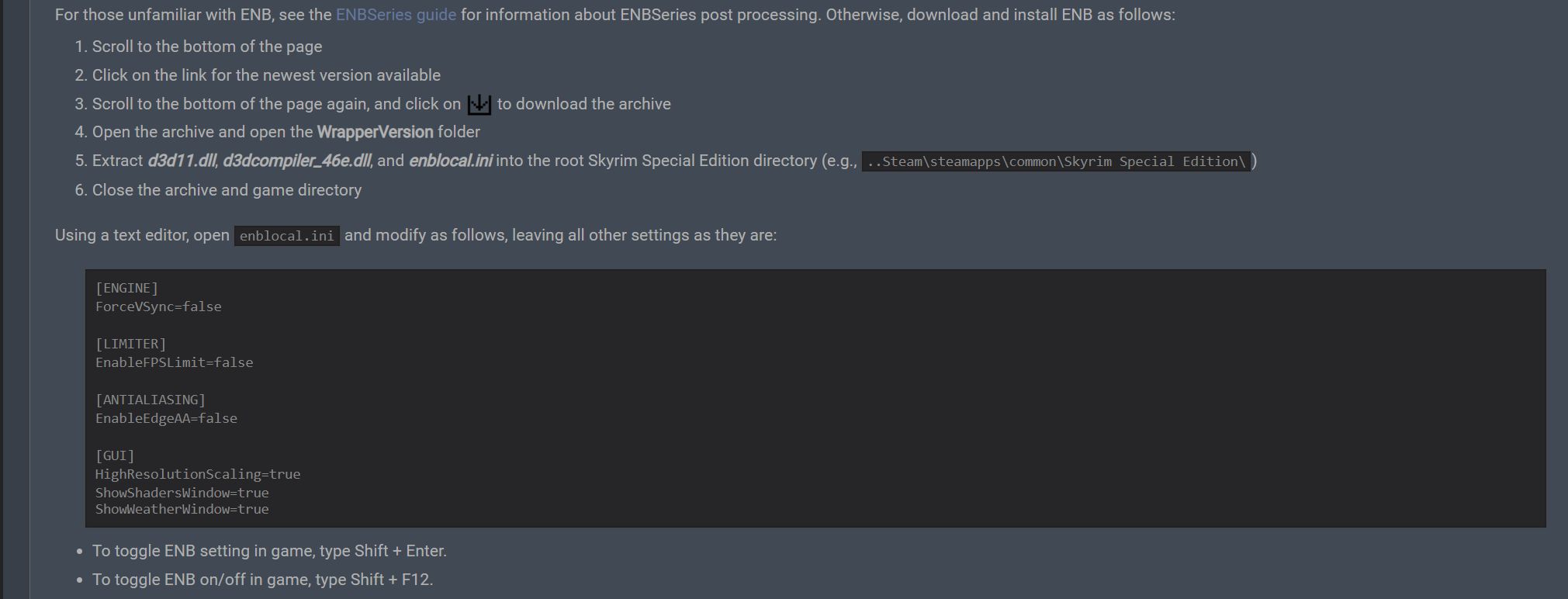Click the [ENGINE] section header line

pyautogui.click(x=127, y=288)
